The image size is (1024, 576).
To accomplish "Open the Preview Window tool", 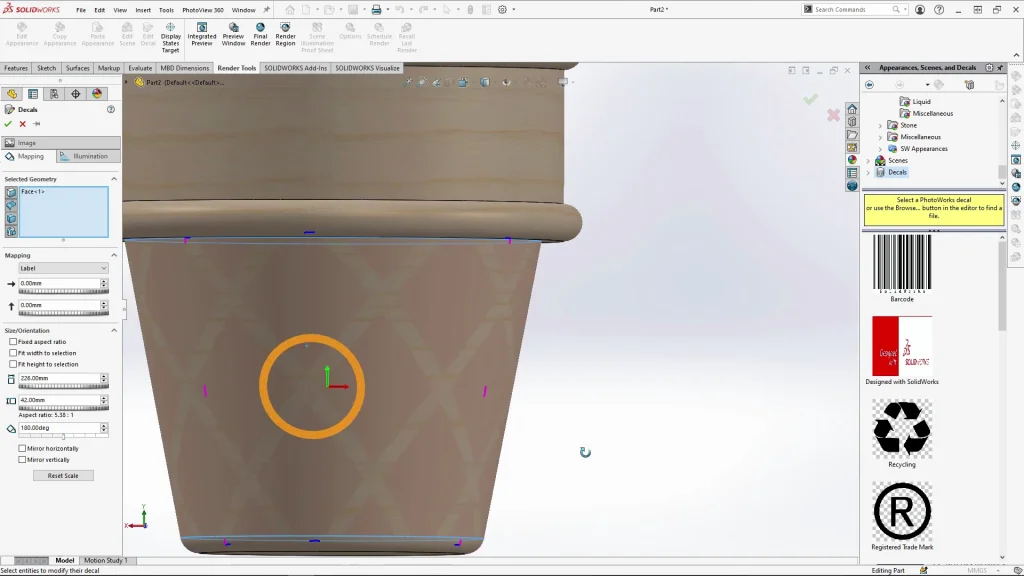I will point(233,34).
